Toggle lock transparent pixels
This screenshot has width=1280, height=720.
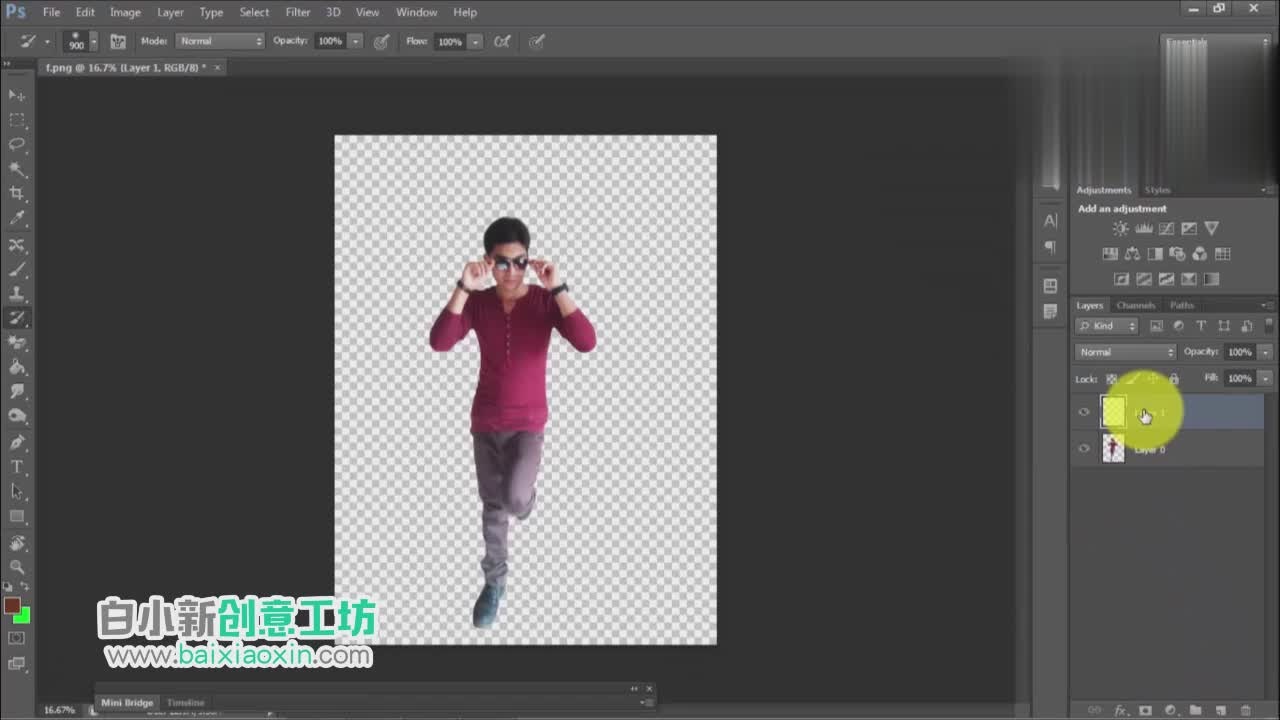click(1111, 379)
